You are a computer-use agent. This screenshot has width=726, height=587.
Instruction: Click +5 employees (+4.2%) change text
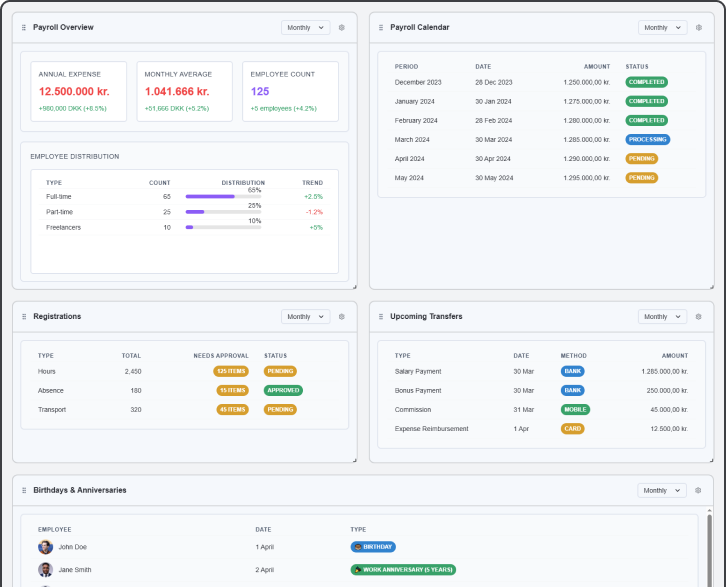point(284,108)
